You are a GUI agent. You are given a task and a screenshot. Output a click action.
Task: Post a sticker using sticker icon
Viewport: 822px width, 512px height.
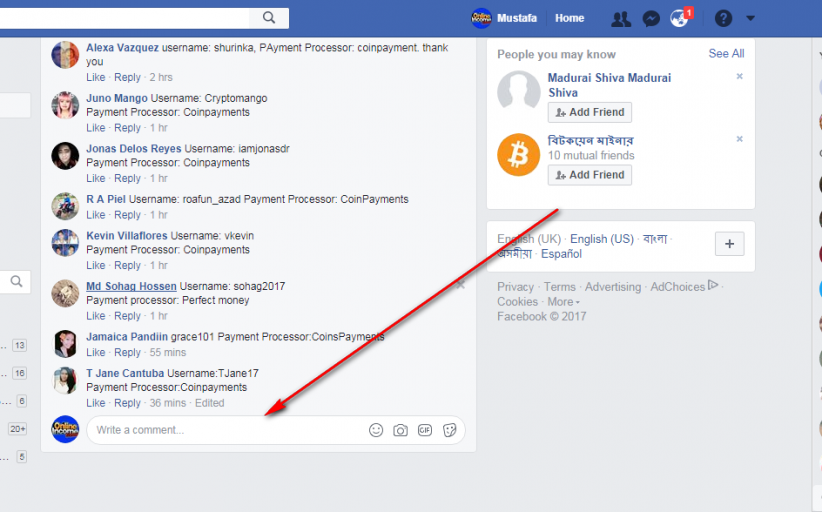[450, 430]
